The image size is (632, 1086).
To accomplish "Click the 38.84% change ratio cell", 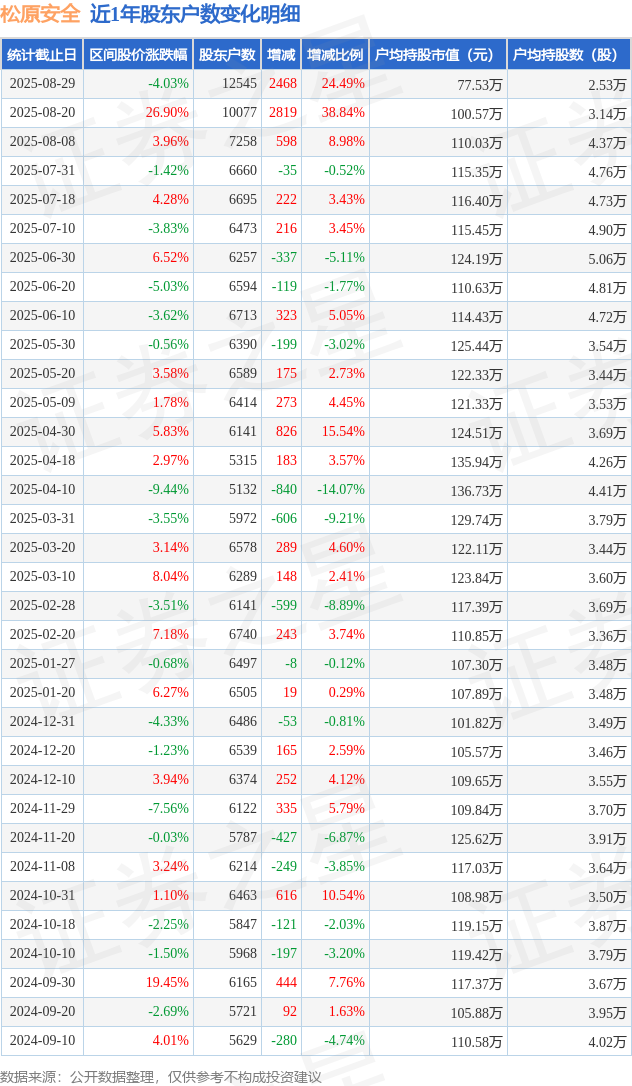I will (x=343, y=112).
